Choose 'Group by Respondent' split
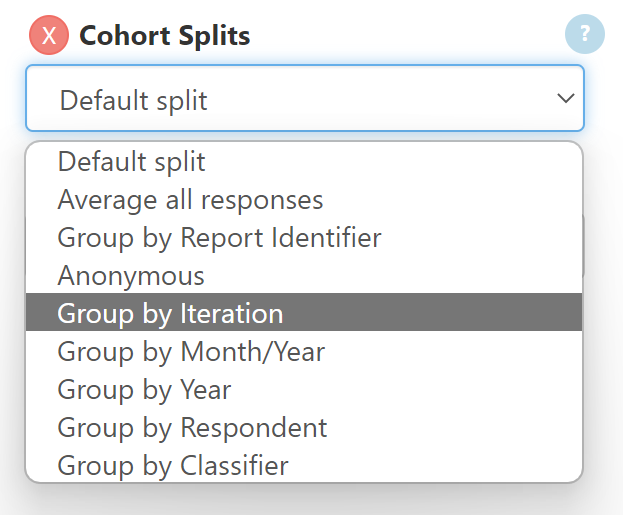The width and height of the screenshot is (623, 515). click(192, 428)
